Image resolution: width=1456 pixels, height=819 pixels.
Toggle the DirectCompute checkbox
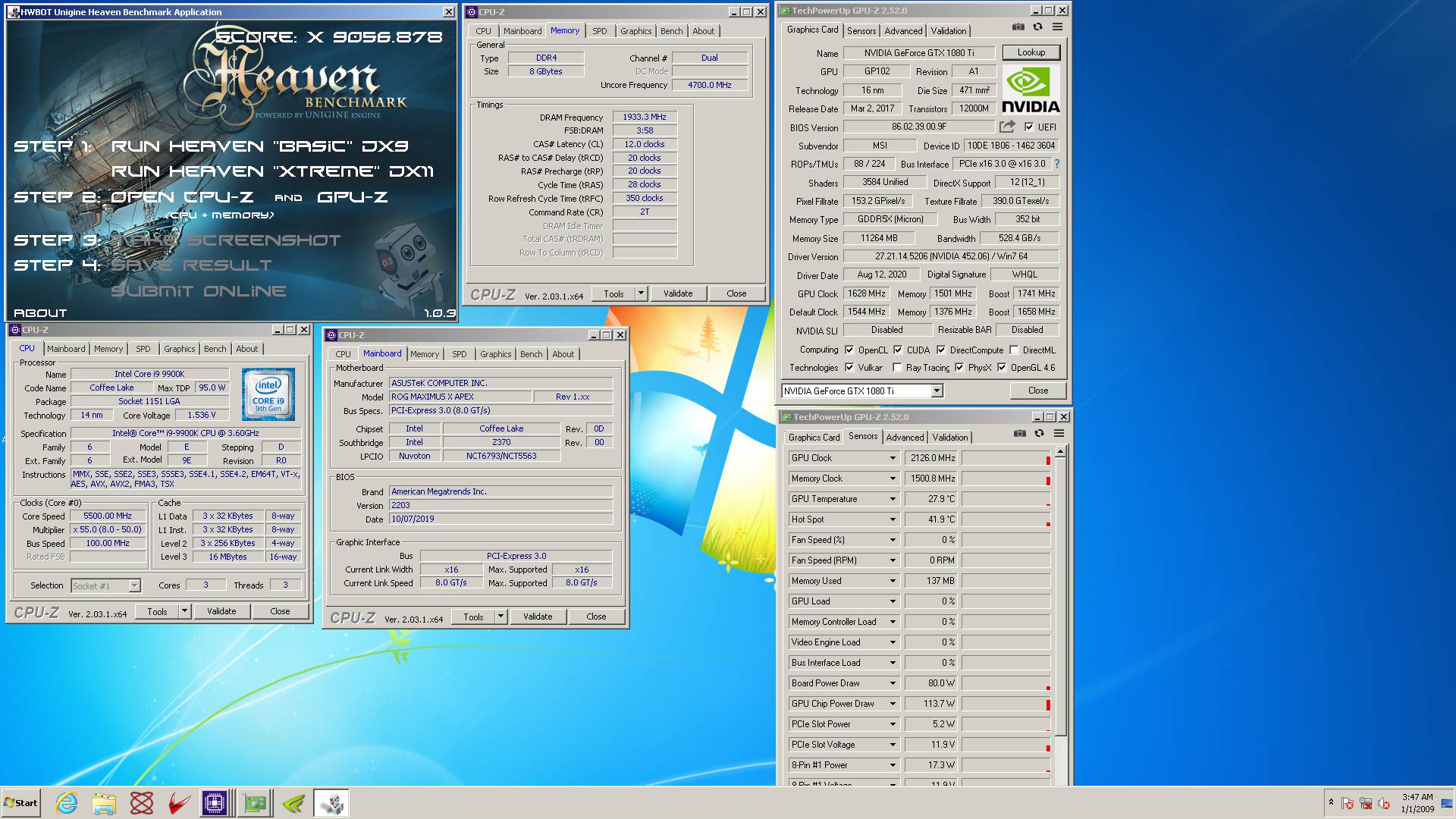click(941, 350)
